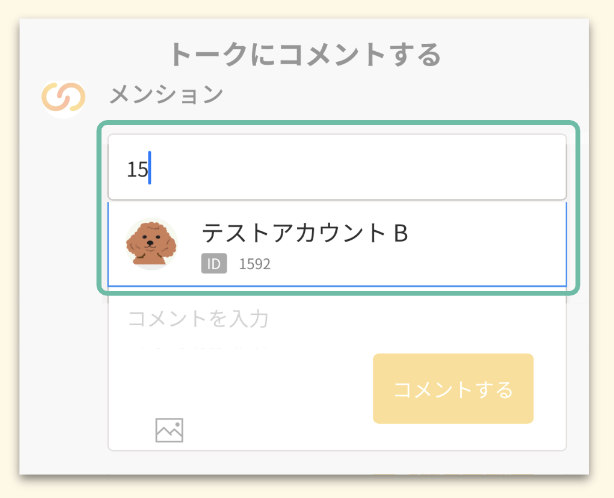The height and width of the screenshot is (498, 614).
Task: Click the poodle avatar of テストアカウント B
Action: click(151, 243)
